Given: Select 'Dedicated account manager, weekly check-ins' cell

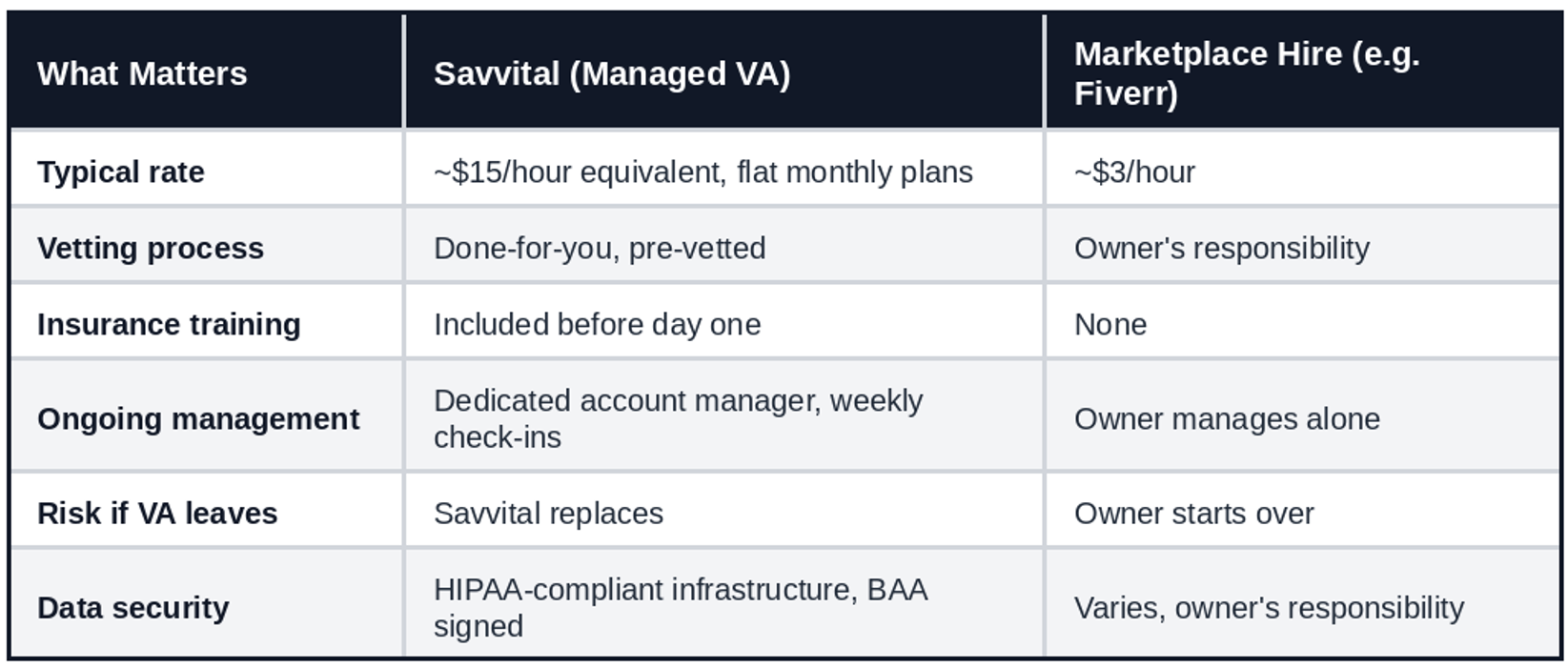Looking at the screenshot, I should [x=724, y=418].
